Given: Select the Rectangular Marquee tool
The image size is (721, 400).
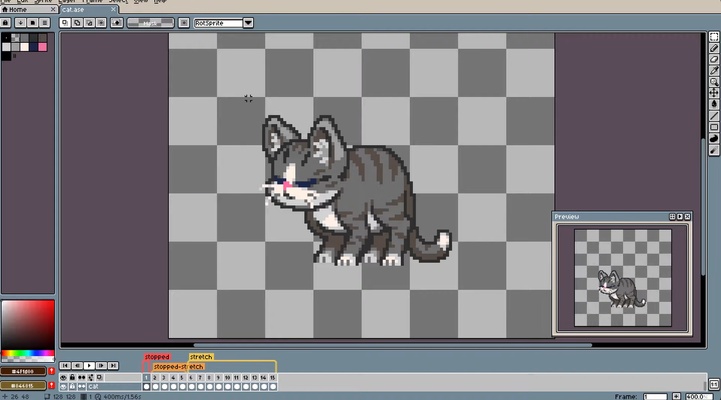Looking at the screenshot, I should pyautogui.click(x=714, y=37).
